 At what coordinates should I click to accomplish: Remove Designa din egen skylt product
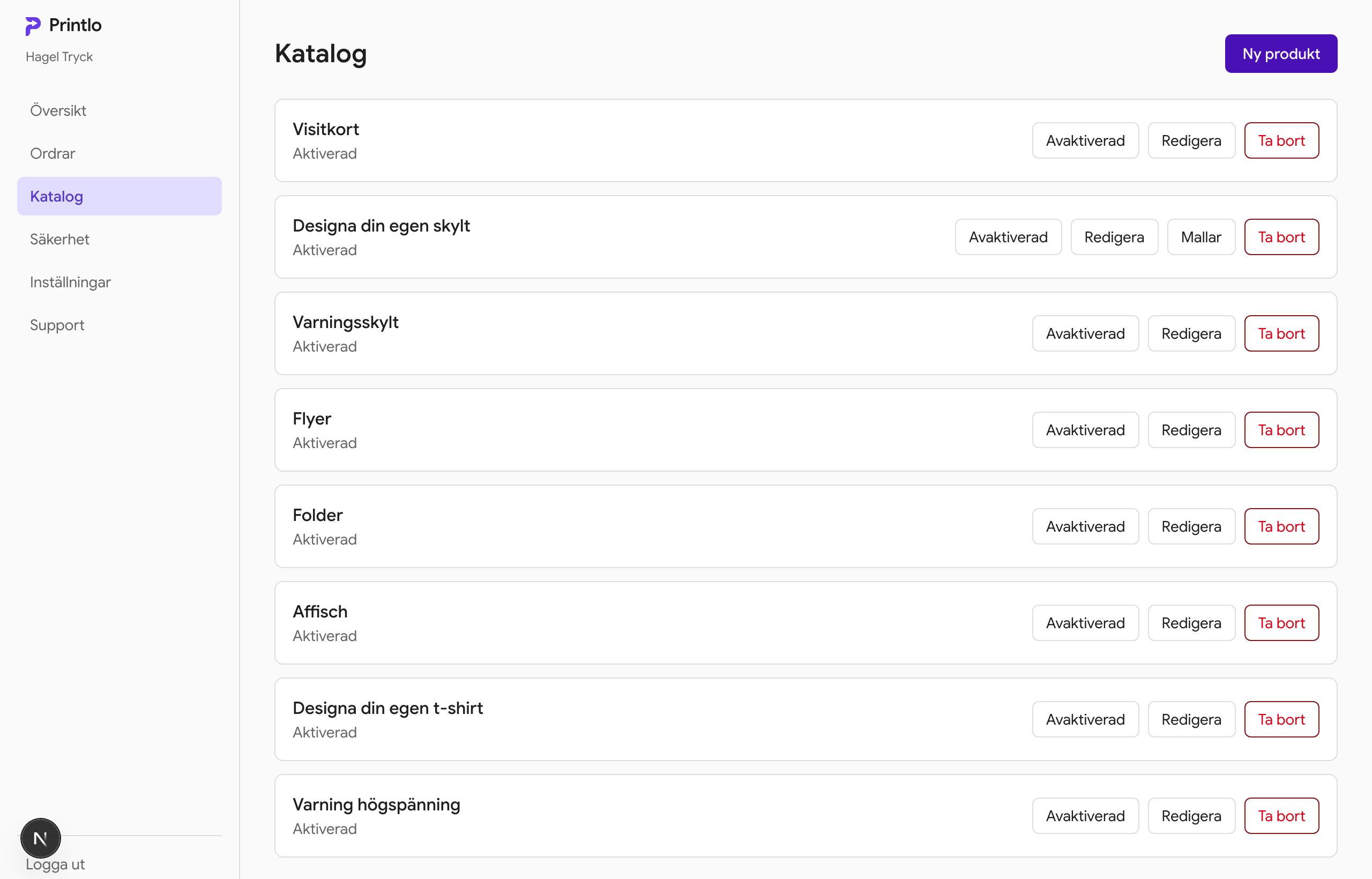coord(1281,237)
